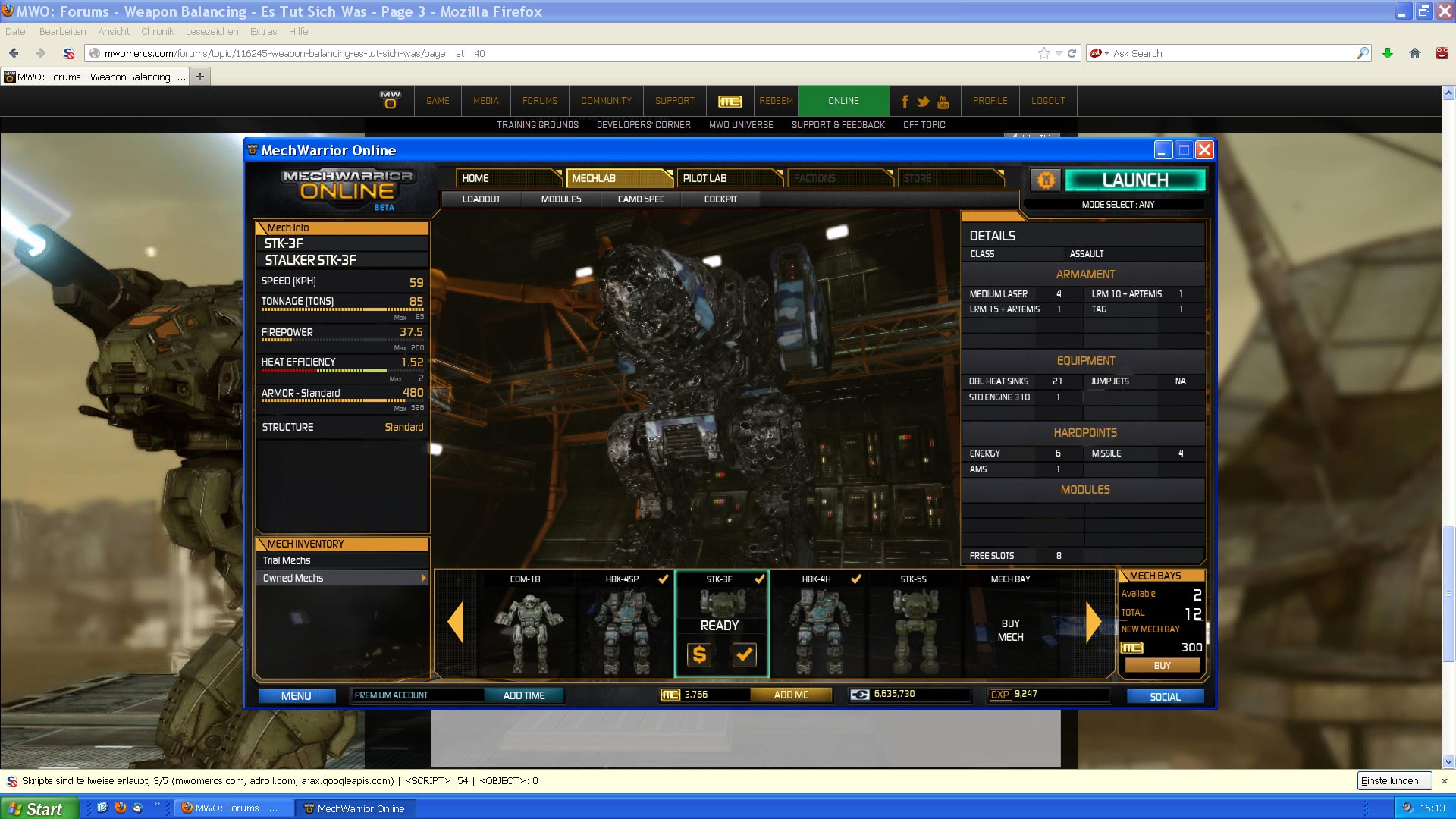
Task: Click the Firefox forward arrow
Action: click(40, 53)
